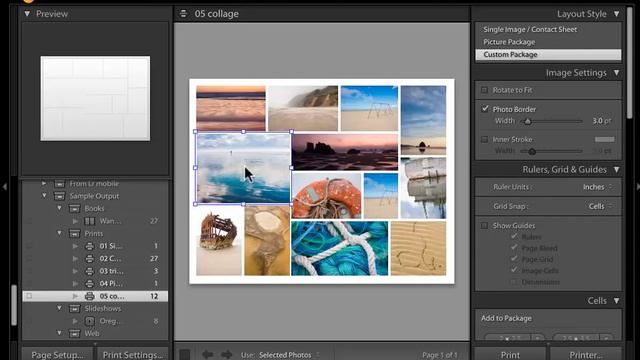The height and width of the screenshot is (360, 640).
Task: Collapse the Image Settings panel
Action: (616, 73)
